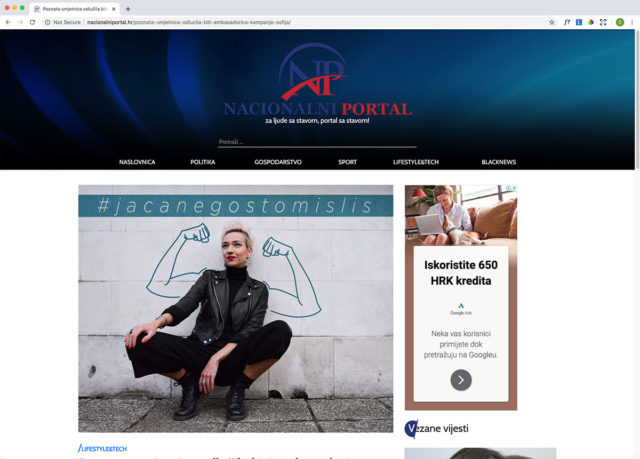The height and width of the screenshot is (459, 640).
Task: Go back to the previous page
Action: [x=8, y=22]
